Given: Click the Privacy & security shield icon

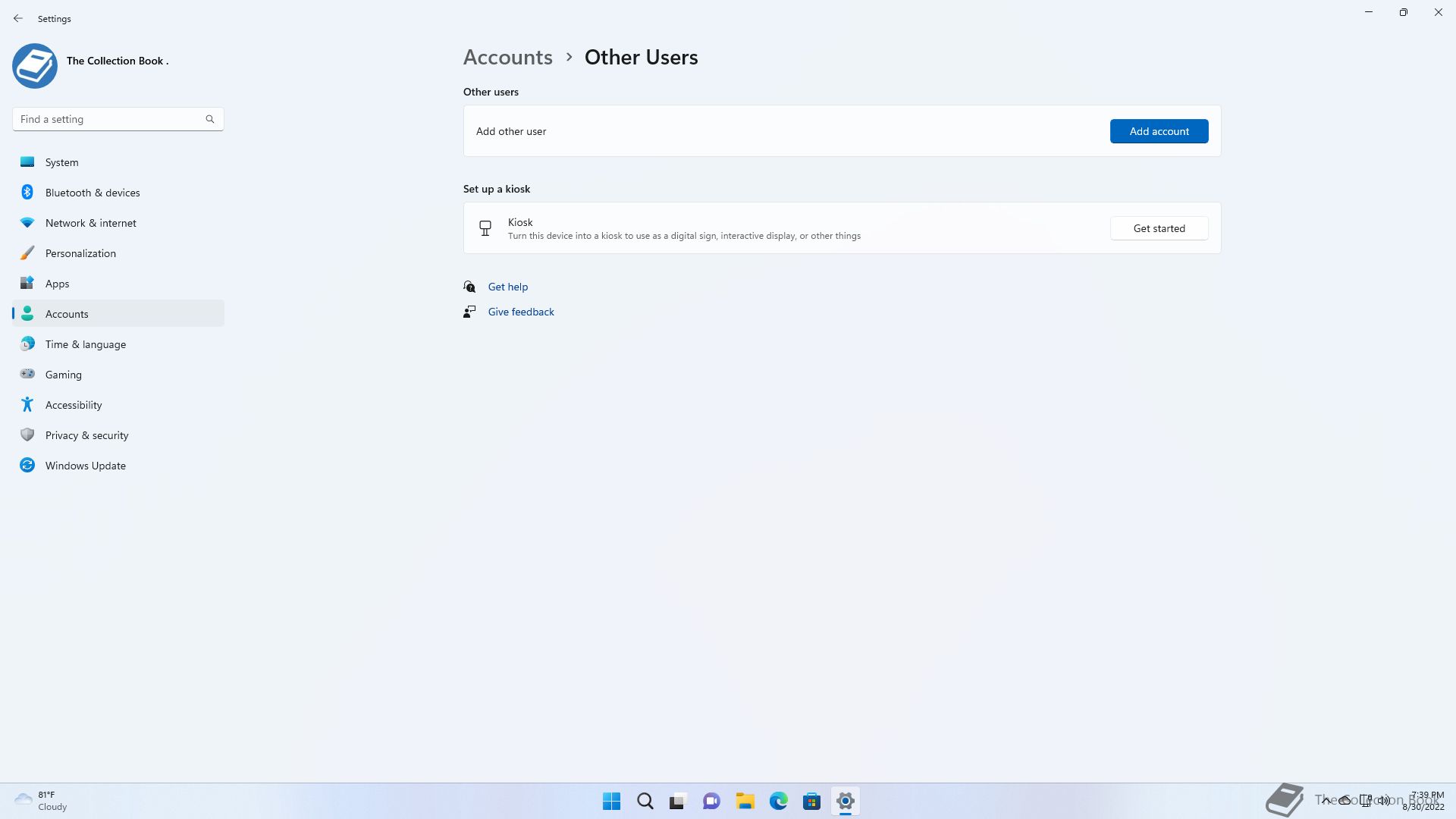Looking at the screenshot, I should [27, 435].
